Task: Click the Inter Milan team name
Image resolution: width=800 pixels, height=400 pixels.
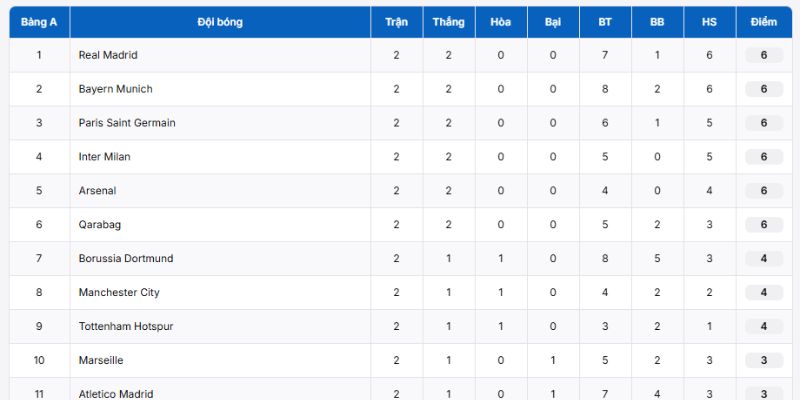Action: [x=104, y=157]
